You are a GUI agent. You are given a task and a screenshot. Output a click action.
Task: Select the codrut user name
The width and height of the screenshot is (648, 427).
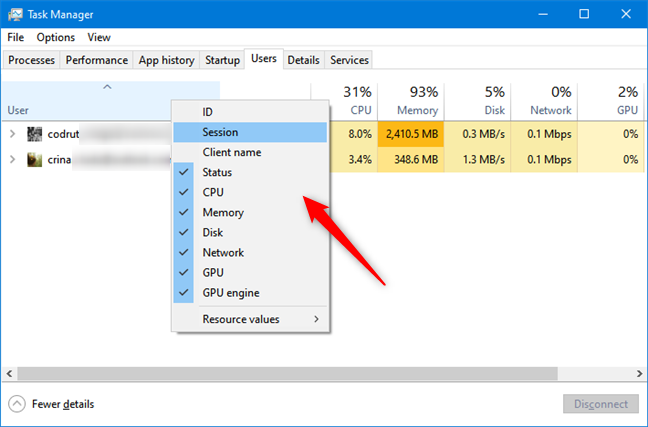coord(63,134)
